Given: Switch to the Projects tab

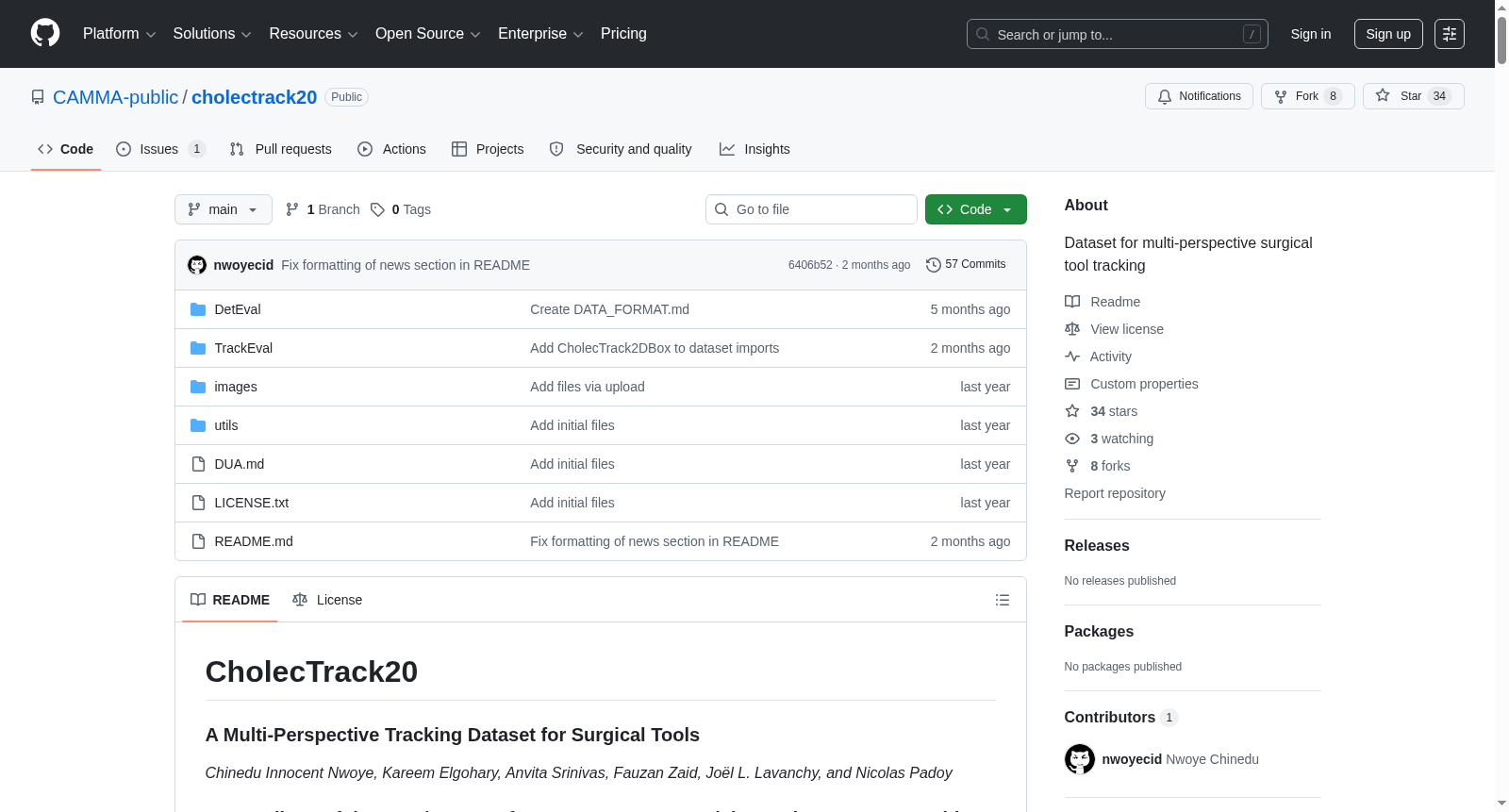Looking at the screenshot, I should (488, 149).
